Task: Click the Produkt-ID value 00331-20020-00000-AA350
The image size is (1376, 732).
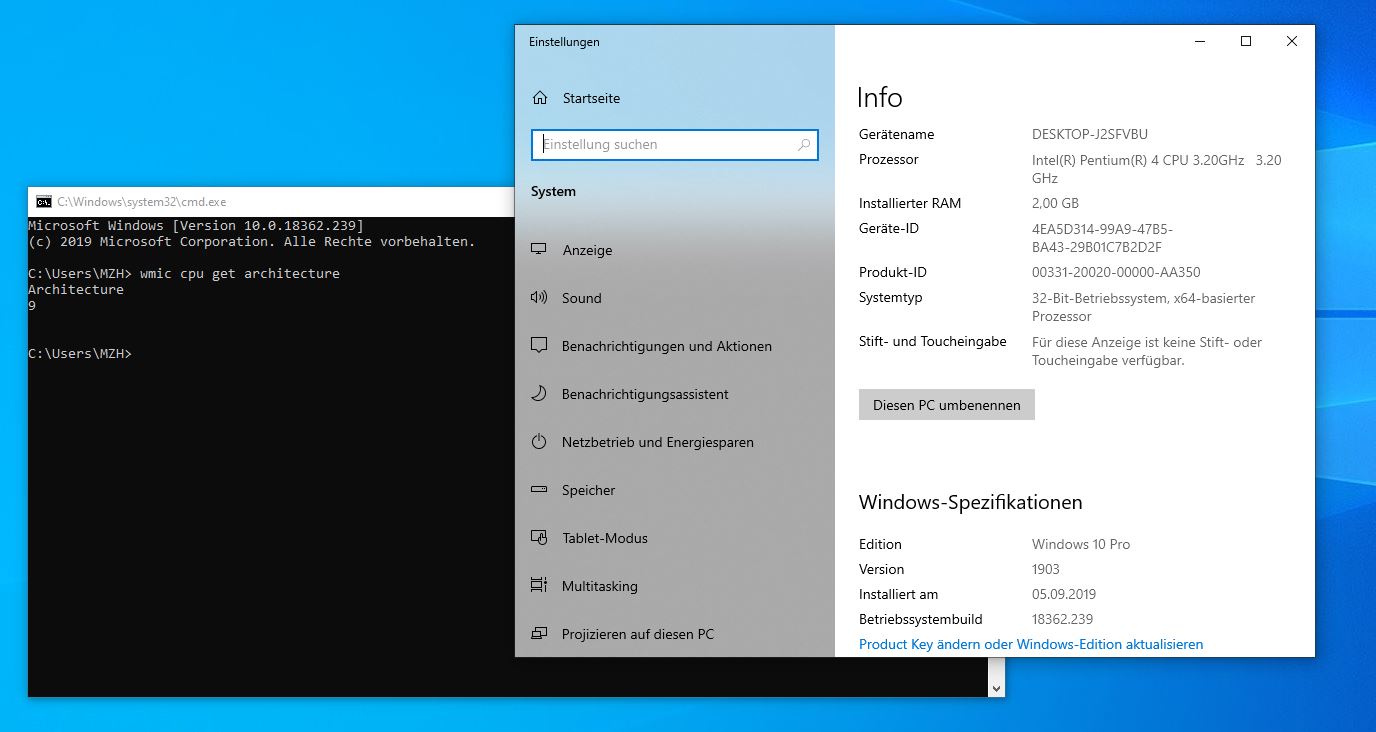Action: pyautogui.click(x=1116, y=273)
